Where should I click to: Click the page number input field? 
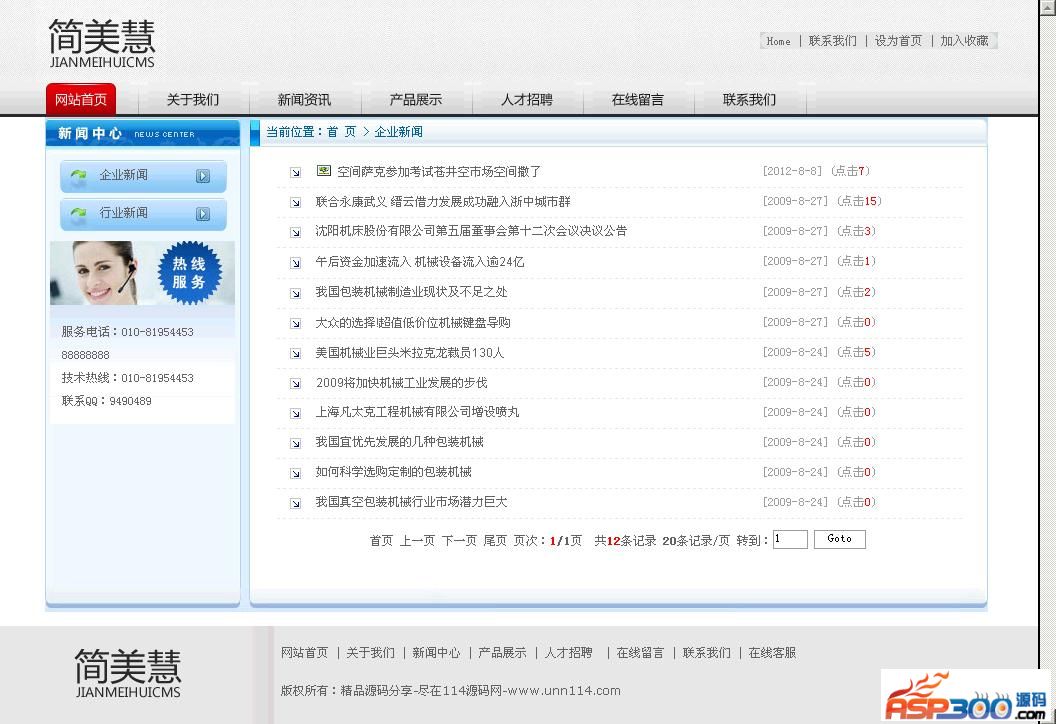click(x=789, y=540)
